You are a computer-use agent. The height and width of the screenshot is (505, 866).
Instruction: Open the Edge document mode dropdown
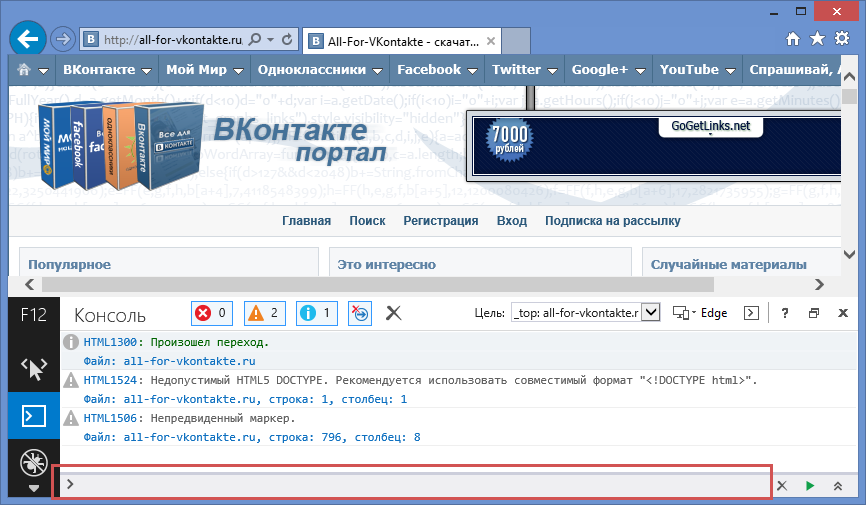pos(700,313)
